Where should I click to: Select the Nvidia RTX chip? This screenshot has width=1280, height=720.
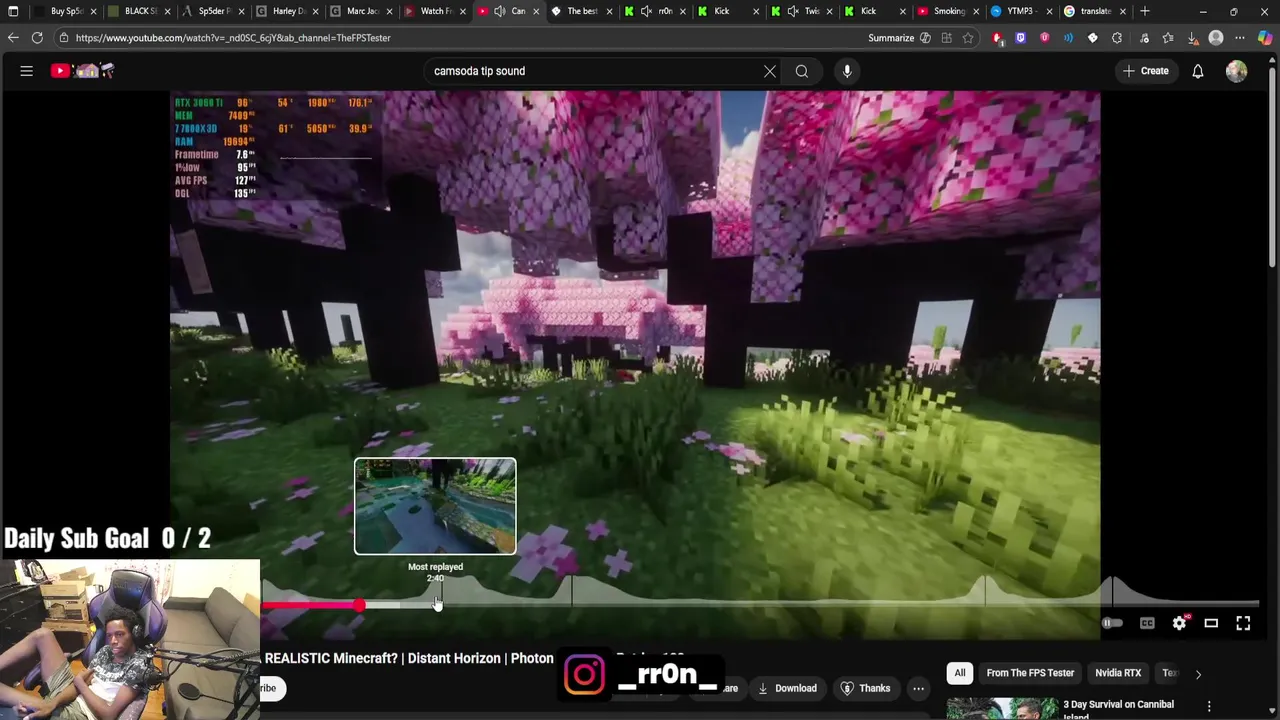[1118, 673]
